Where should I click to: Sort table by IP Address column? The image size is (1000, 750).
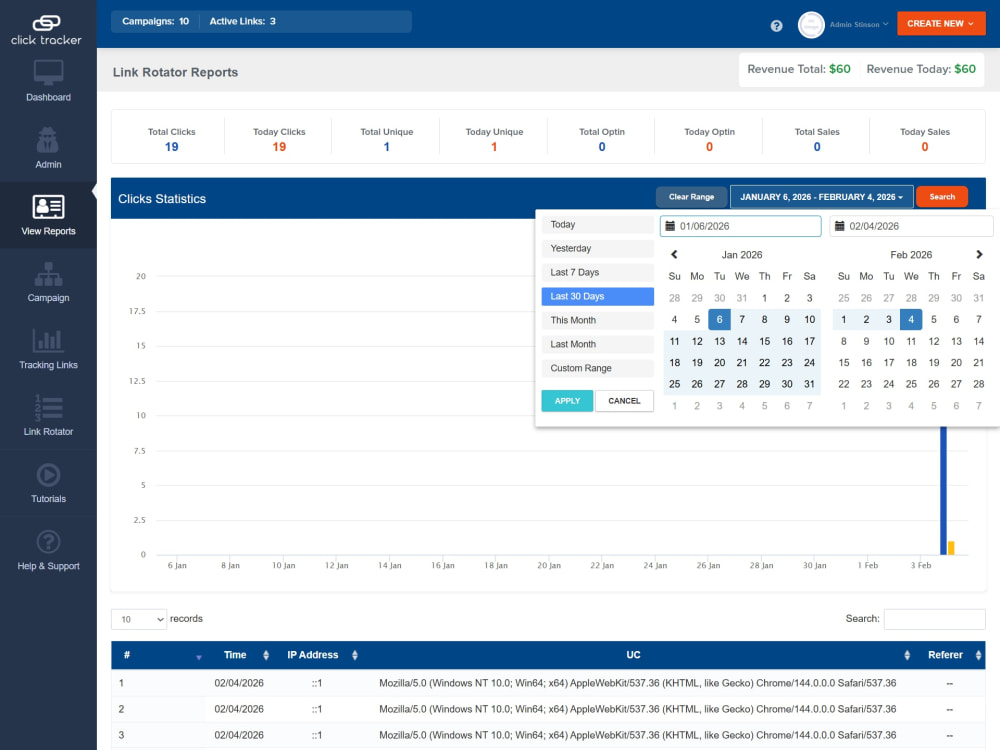(355, 655)
